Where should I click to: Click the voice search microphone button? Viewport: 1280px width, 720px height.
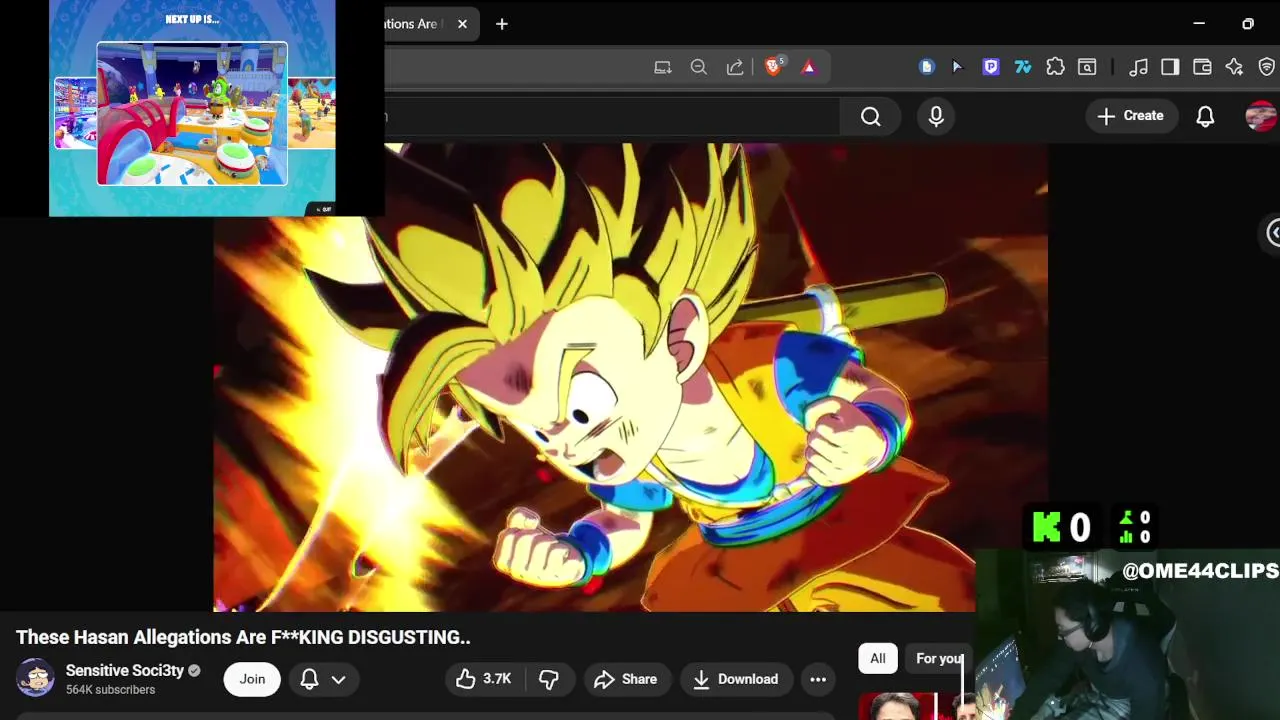click(936, 116)
